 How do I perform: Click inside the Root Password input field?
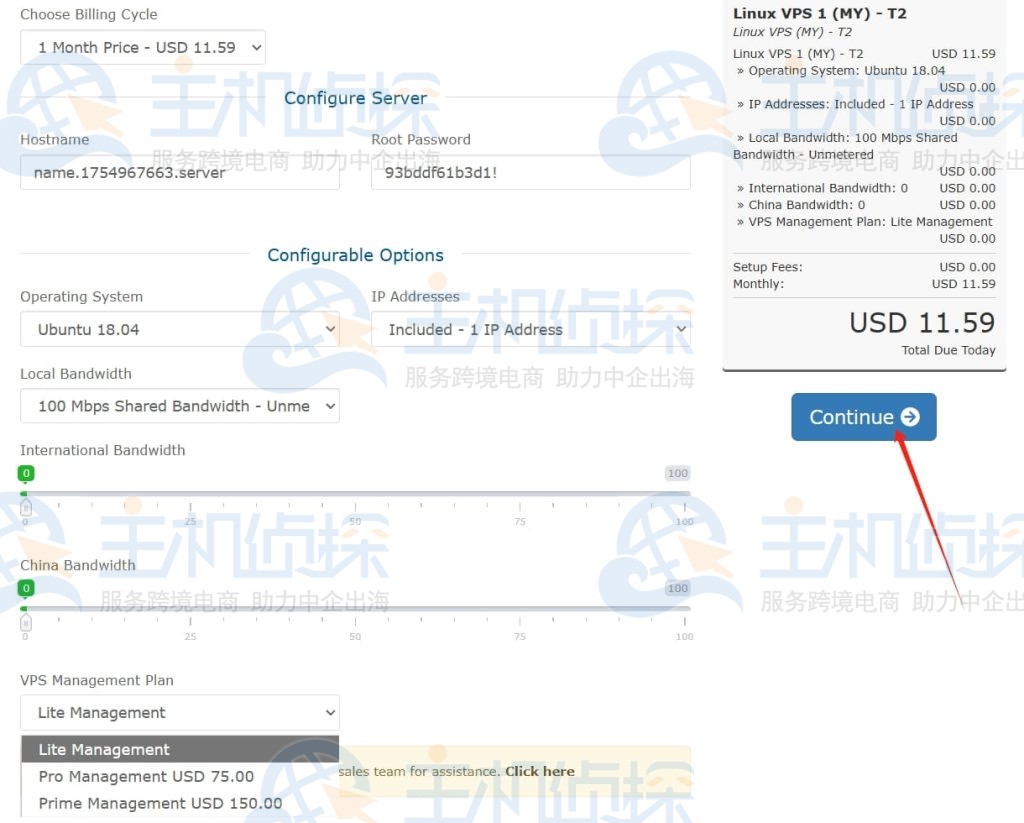pos(531,172)
